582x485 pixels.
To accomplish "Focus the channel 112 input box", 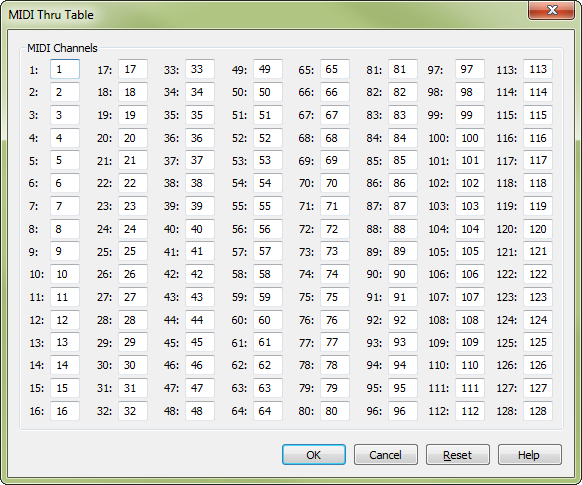I will coord(470,411).
